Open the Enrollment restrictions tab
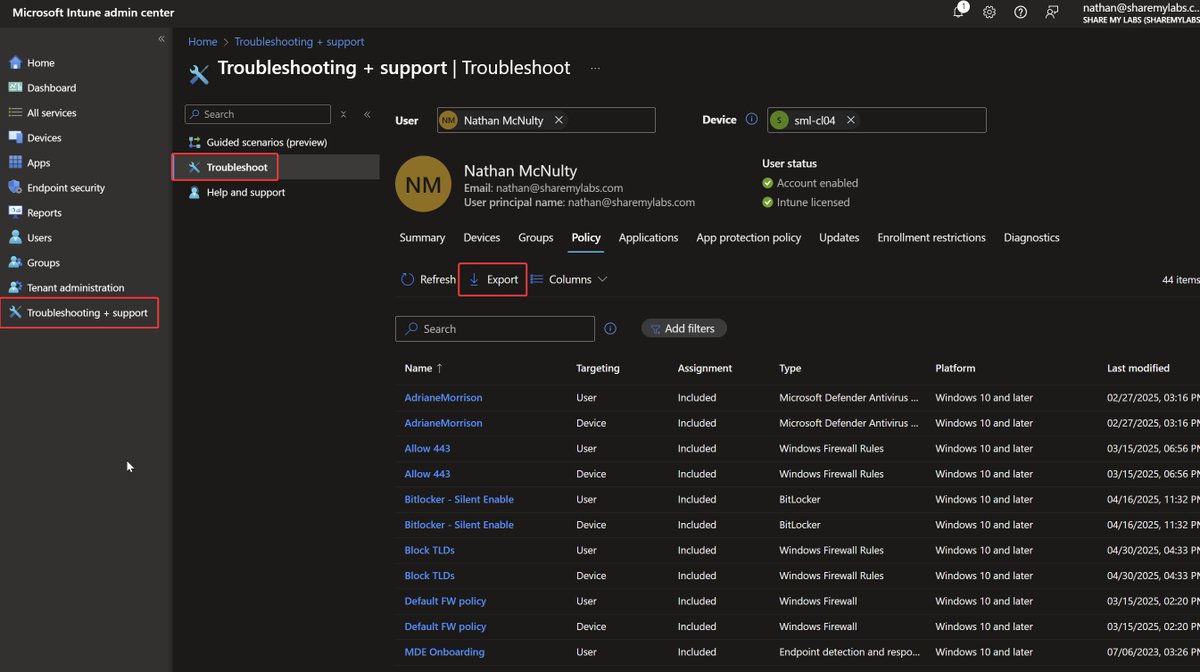 pyautogui.click(x=931, y=238)
